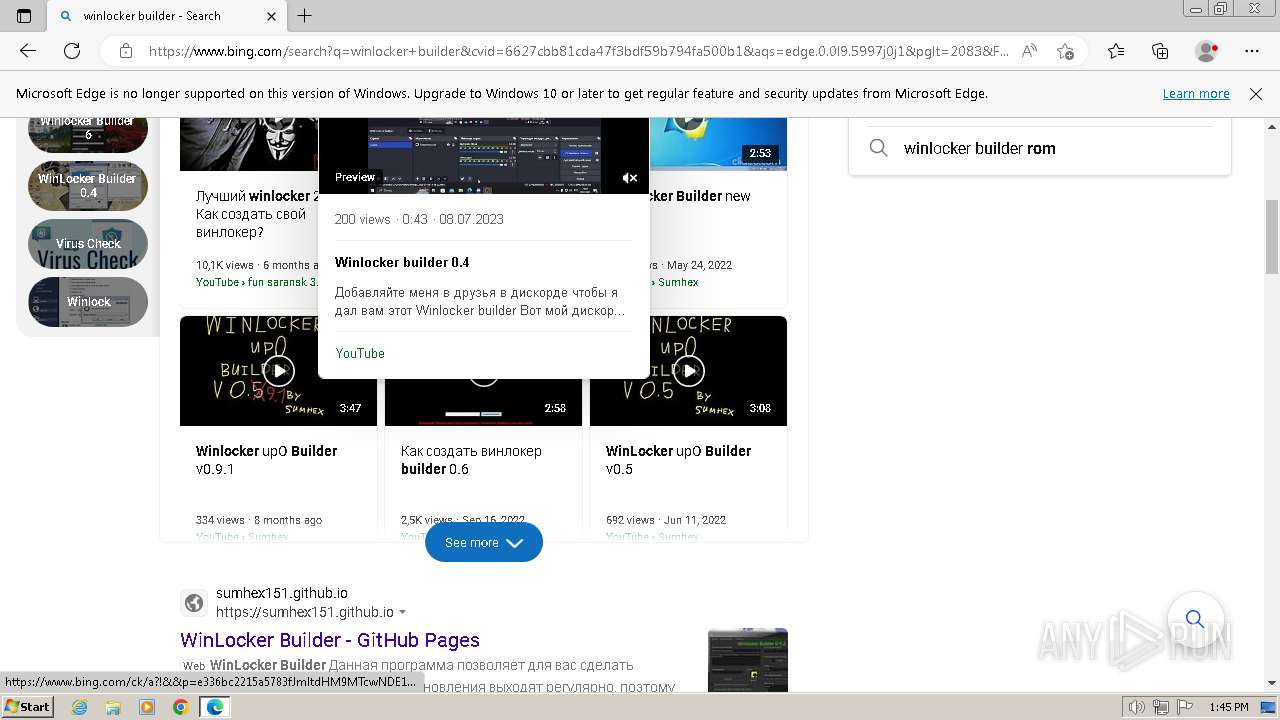Select the Virus Check chip
Image resolution: width=1280 pixels, height=720 pixels.
[x=88, y=244]
